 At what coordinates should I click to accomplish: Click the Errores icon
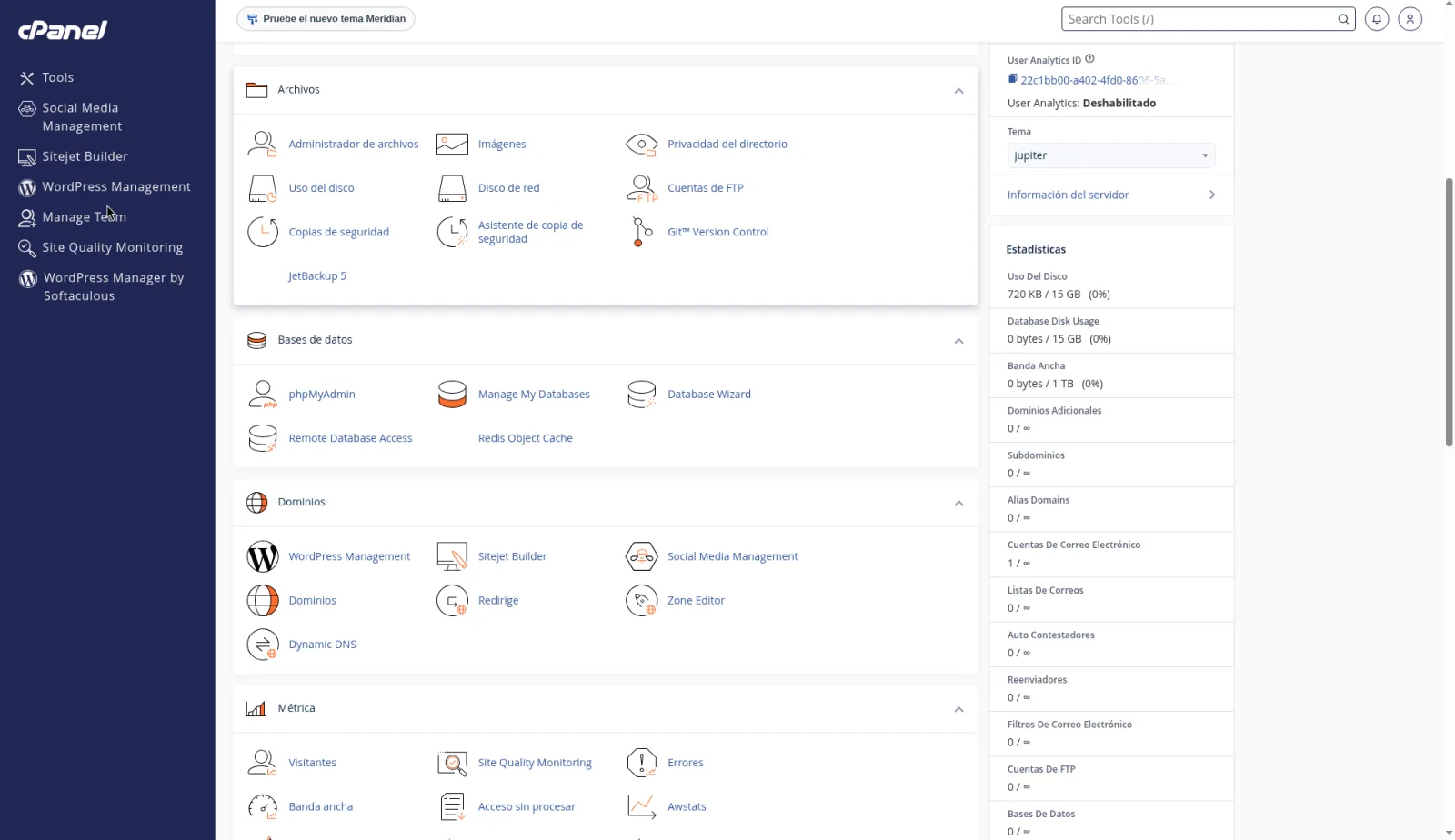[x=642, y=763]
